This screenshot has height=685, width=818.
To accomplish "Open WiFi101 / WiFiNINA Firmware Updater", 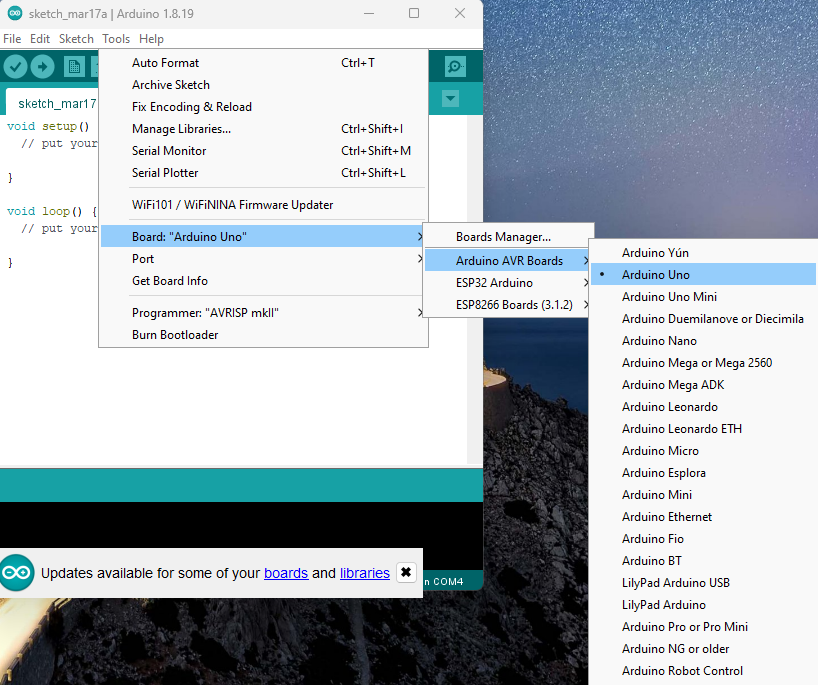I will click(x=263, y=205).
